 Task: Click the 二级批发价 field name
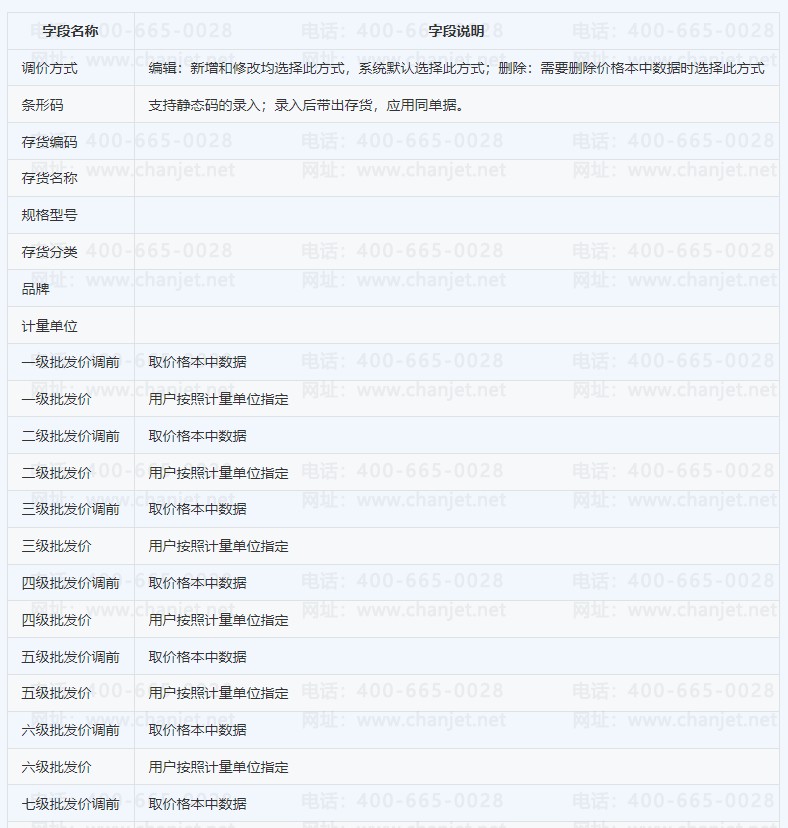click(x=57, y=473)
